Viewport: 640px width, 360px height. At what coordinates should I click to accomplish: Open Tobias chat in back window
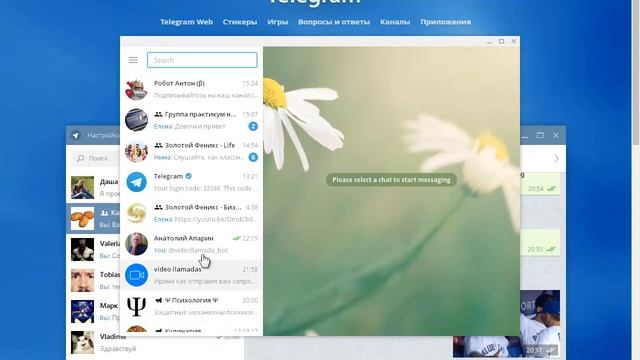pos(93,280)
